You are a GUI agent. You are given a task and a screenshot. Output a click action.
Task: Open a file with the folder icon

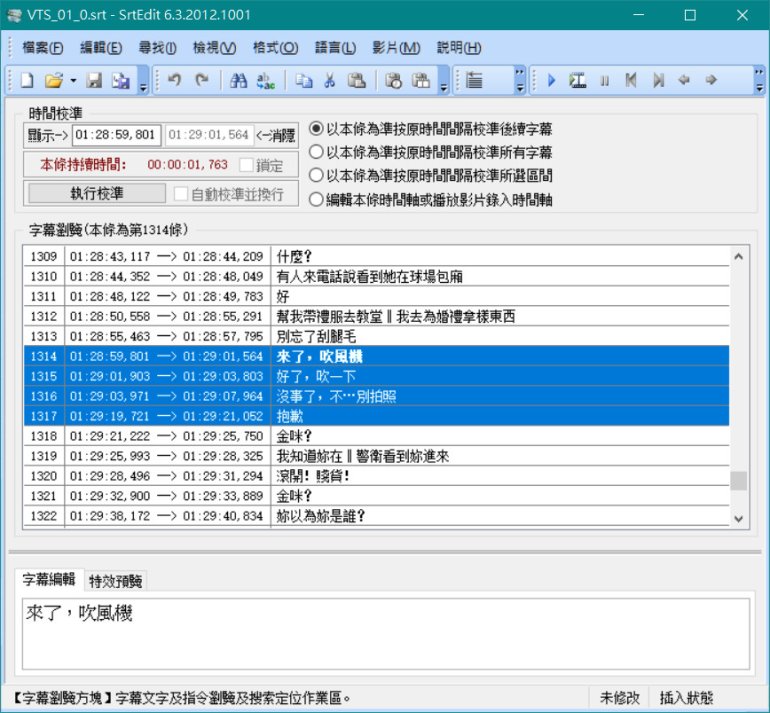54,80
